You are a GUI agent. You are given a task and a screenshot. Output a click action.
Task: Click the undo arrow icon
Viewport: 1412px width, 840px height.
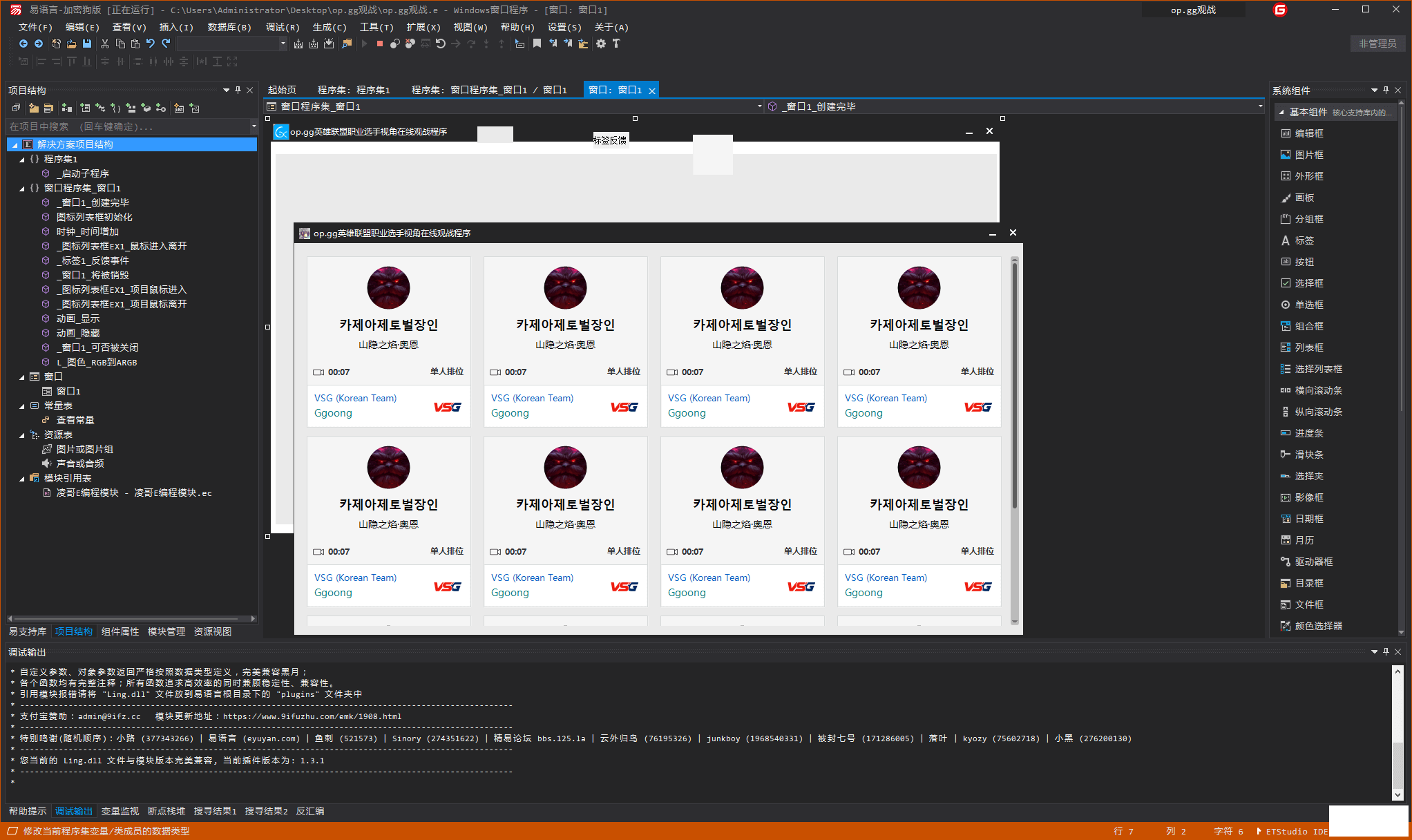[151, 44]
